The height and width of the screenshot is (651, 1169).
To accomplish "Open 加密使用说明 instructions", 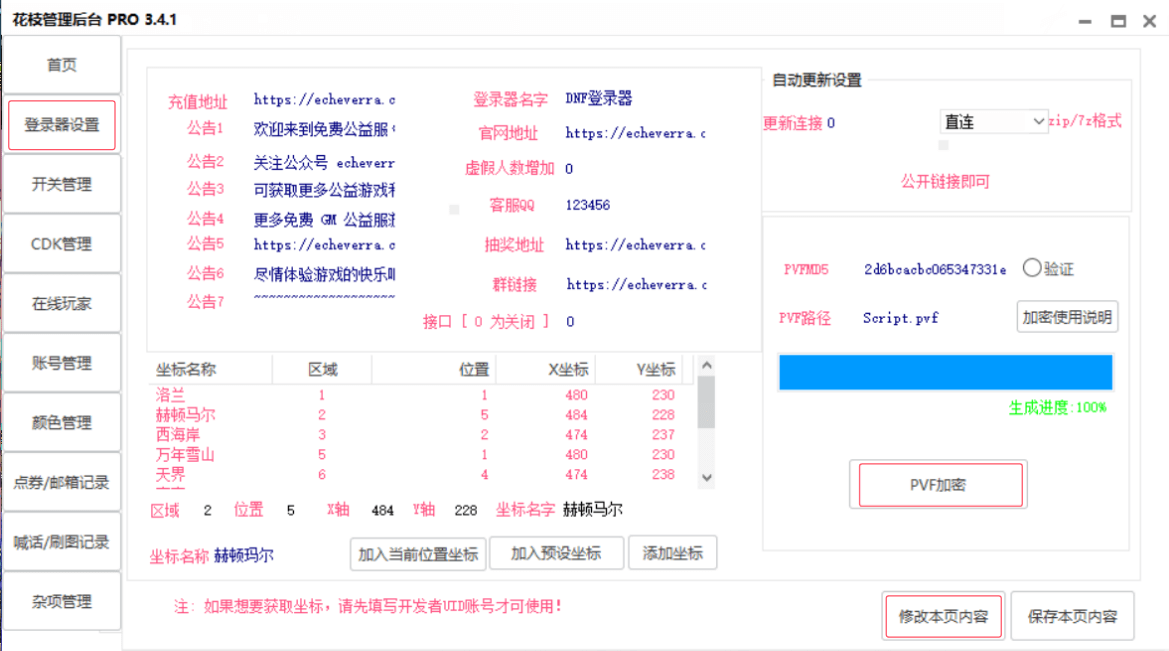I will pos(1067,317).
